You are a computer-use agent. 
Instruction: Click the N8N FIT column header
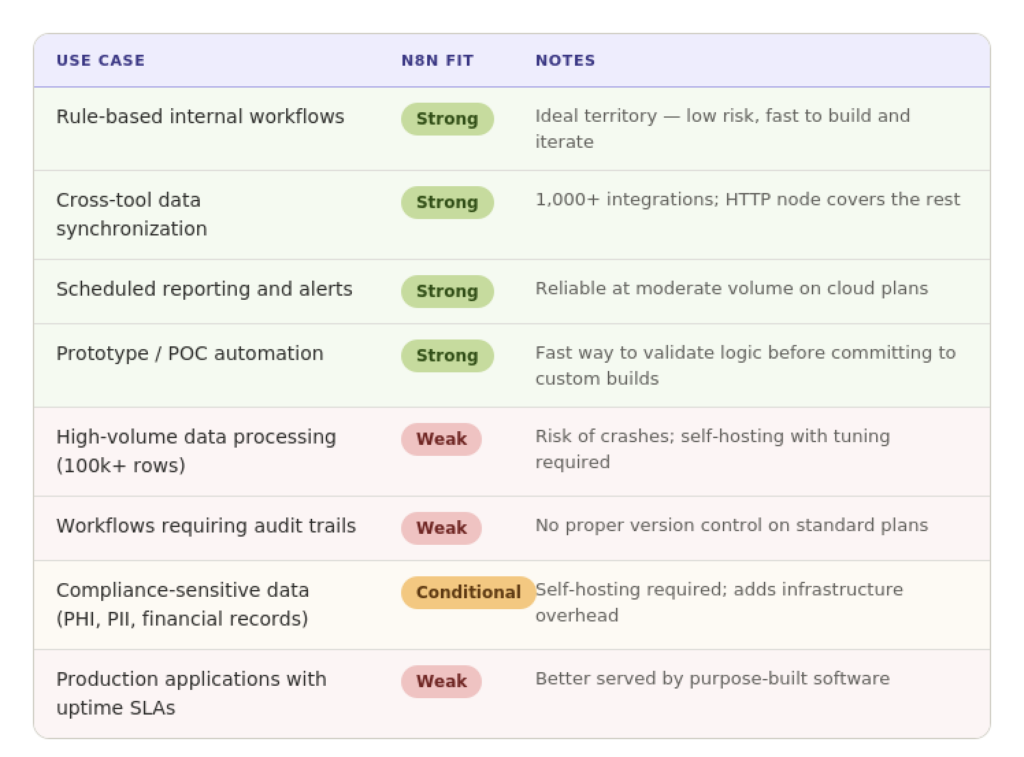pyautogui.click(x=437, y=61)
